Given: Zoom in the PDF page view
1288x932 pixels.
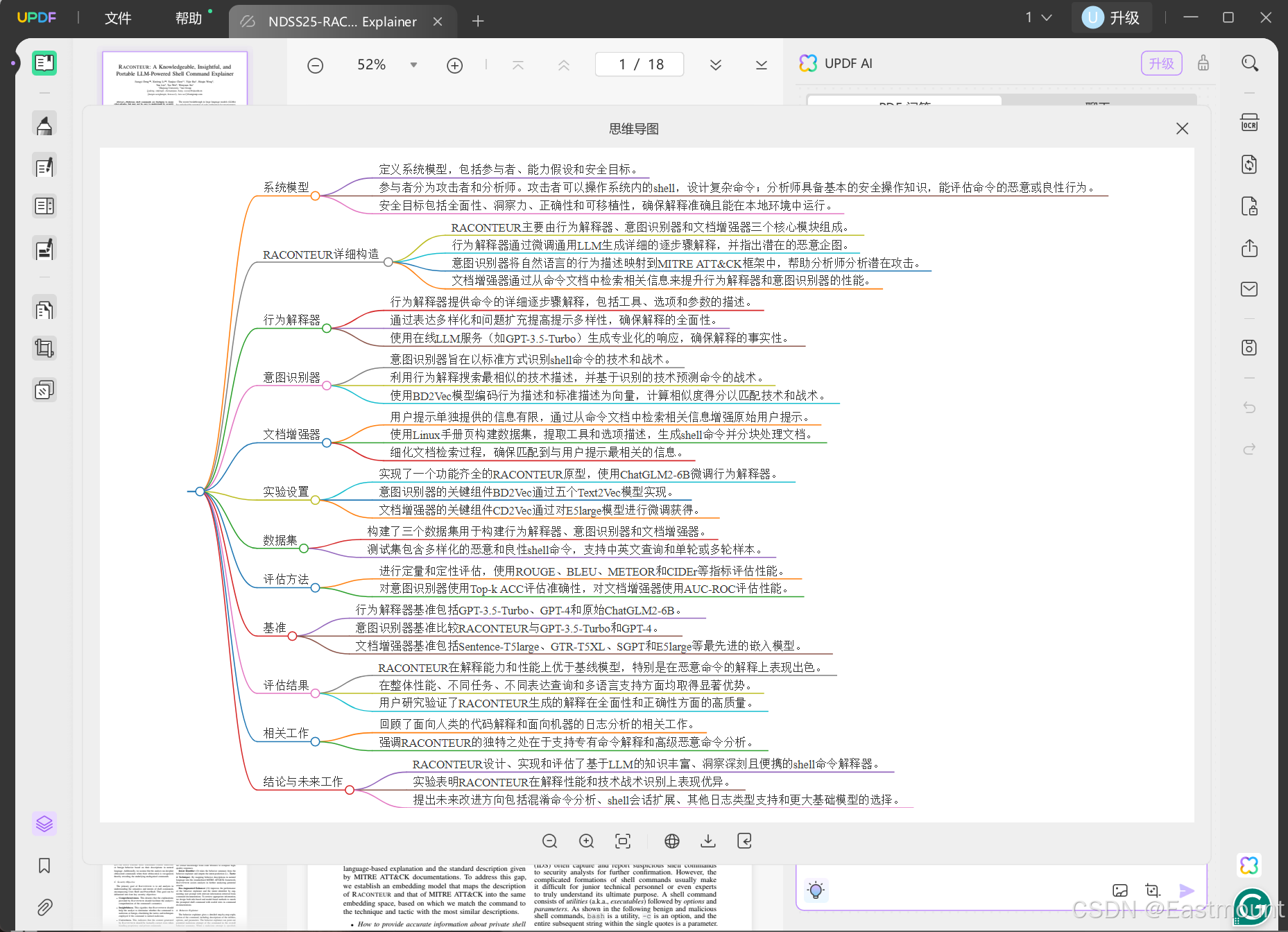Looking at the screenshot, I should point(455,65).
